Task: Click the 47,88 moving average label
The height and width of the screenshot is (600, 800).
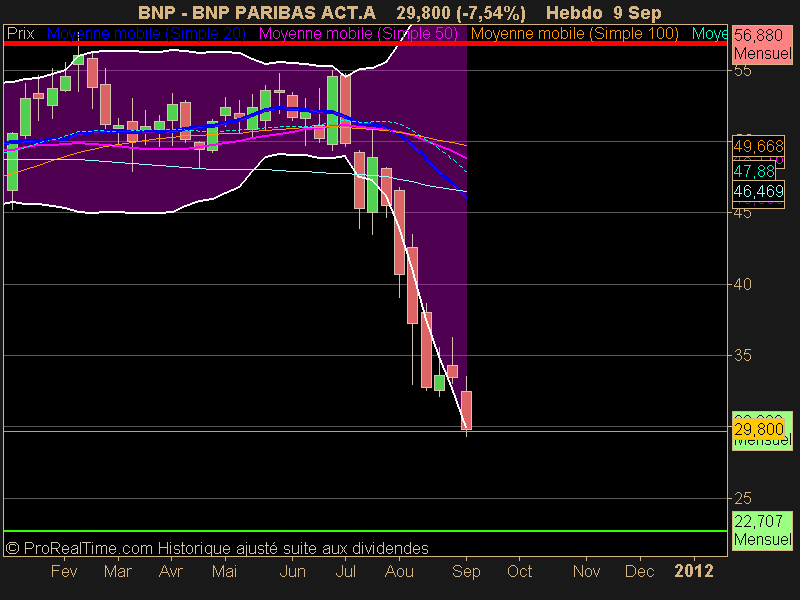Action: pos(754,171)
